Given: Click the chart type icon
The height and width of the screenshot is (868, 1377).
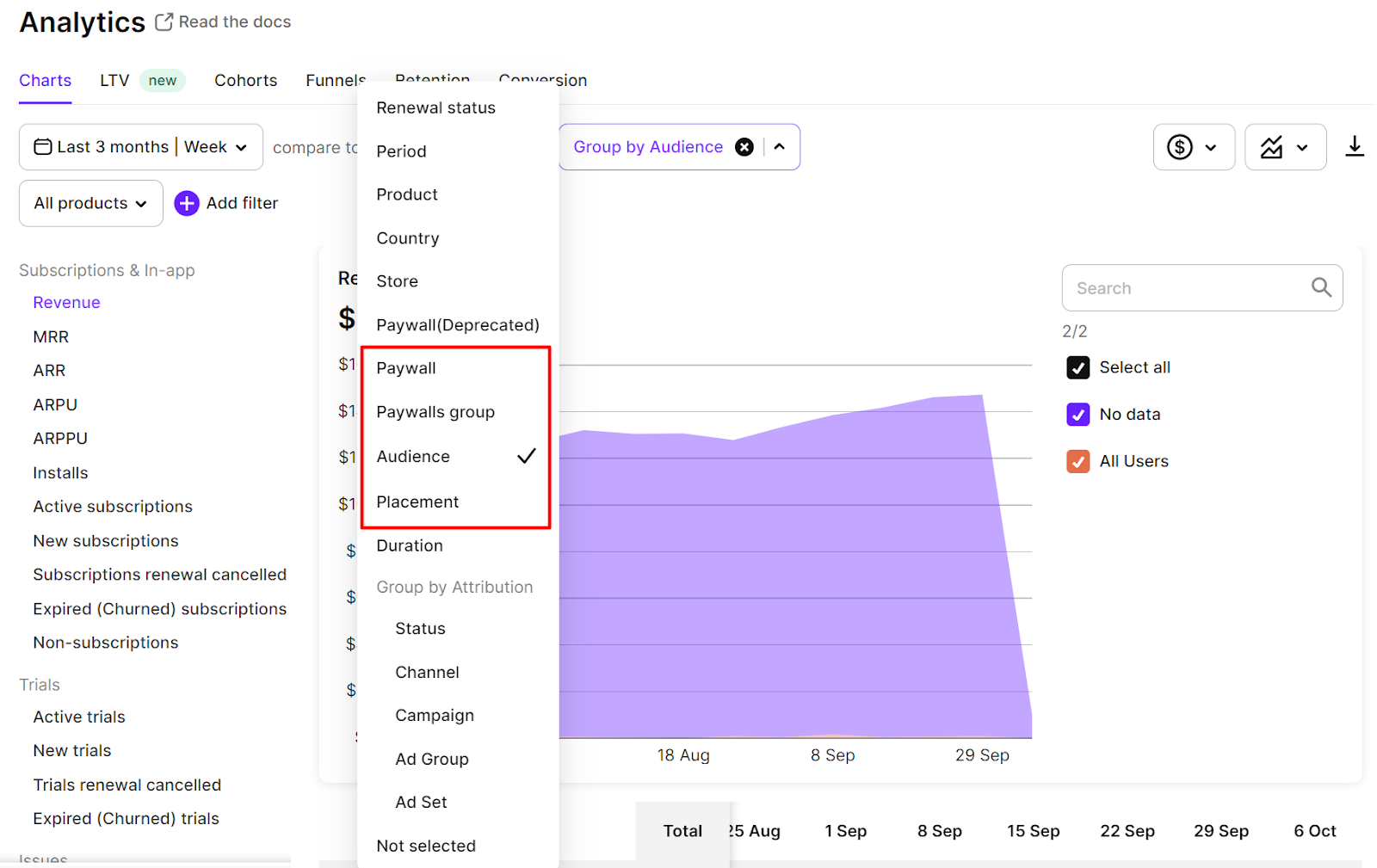Looking at the screenshot, I should pos(1271,147).
